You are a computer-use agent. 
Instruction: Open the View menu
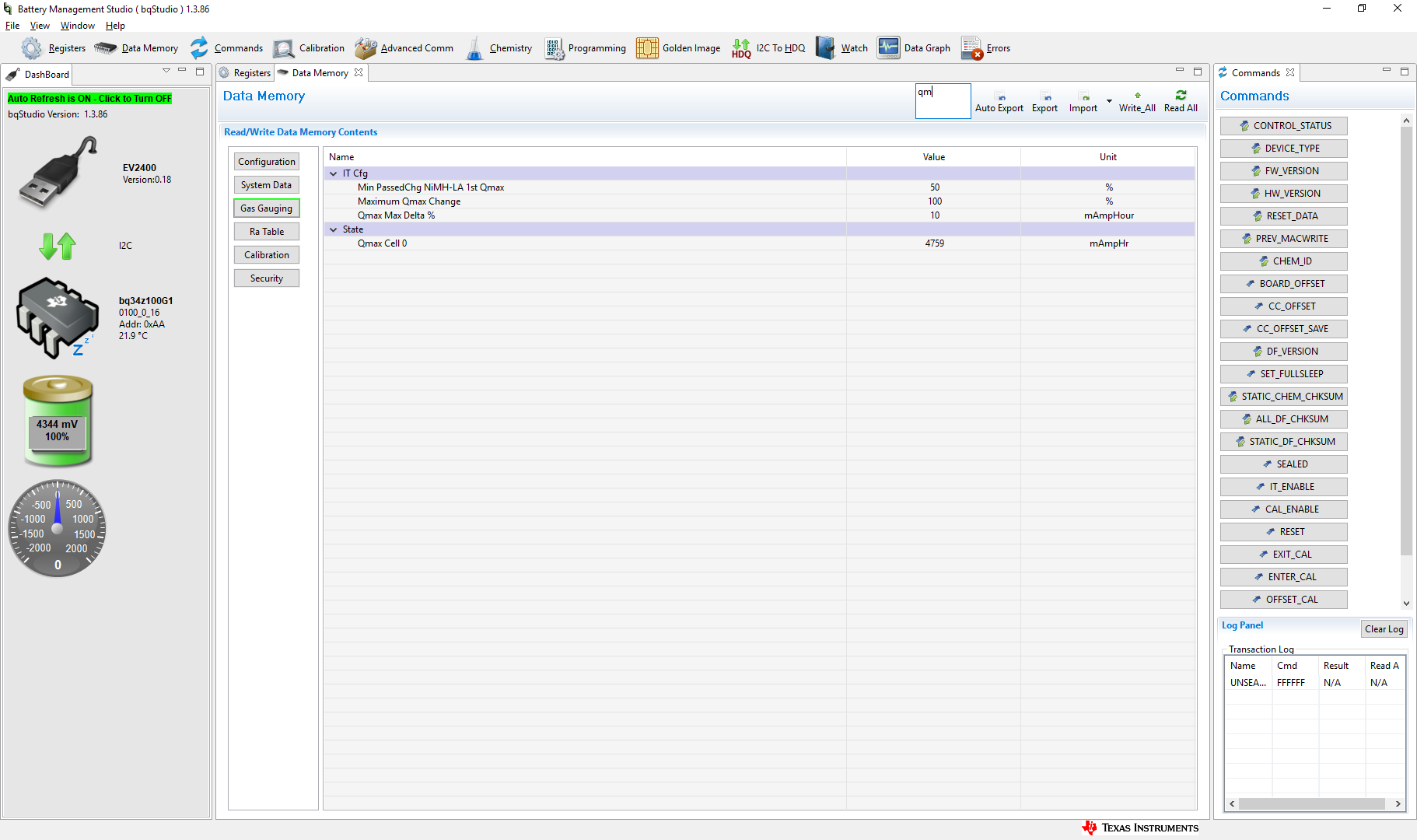pyautogui.click(x=40, y=26)
